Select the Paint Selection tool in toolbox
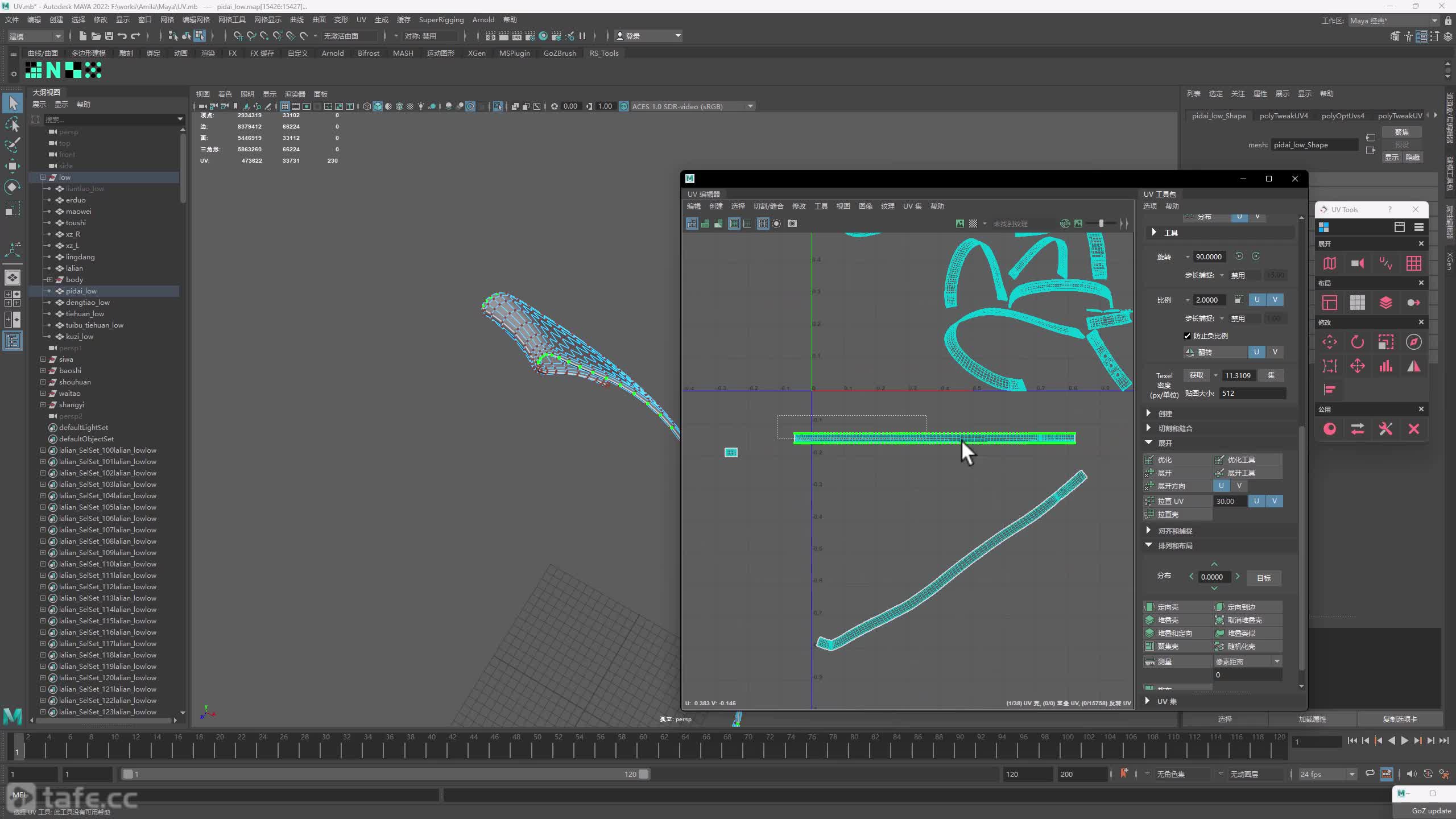The image size is (1456, 819). point(13,144)
